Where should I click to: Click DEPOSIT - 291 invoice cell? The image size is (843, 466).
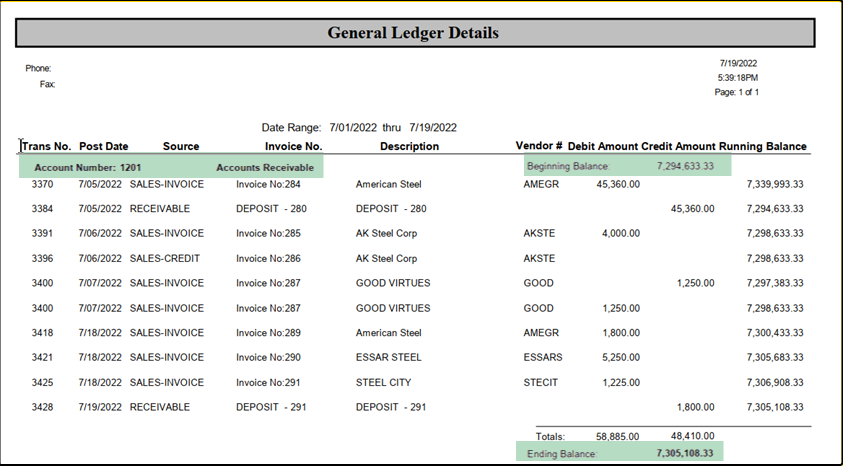pos(271,407)
